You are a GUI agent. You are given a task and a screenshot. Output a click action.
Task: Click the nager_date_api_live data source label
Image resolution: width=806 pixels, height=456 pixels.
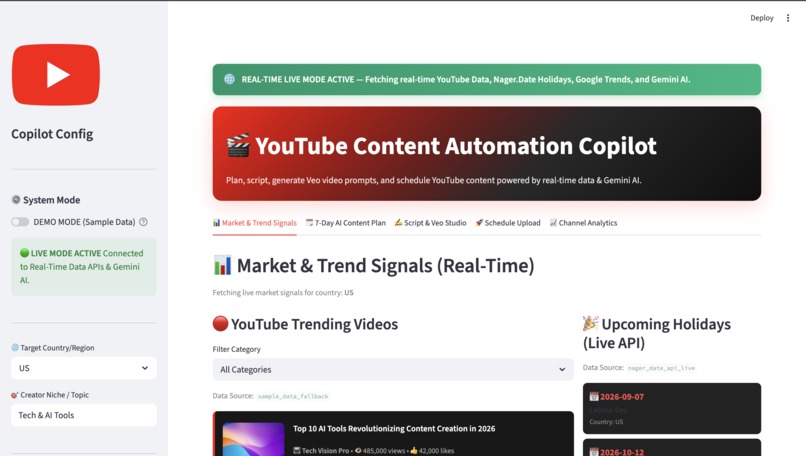coord(661,368)
